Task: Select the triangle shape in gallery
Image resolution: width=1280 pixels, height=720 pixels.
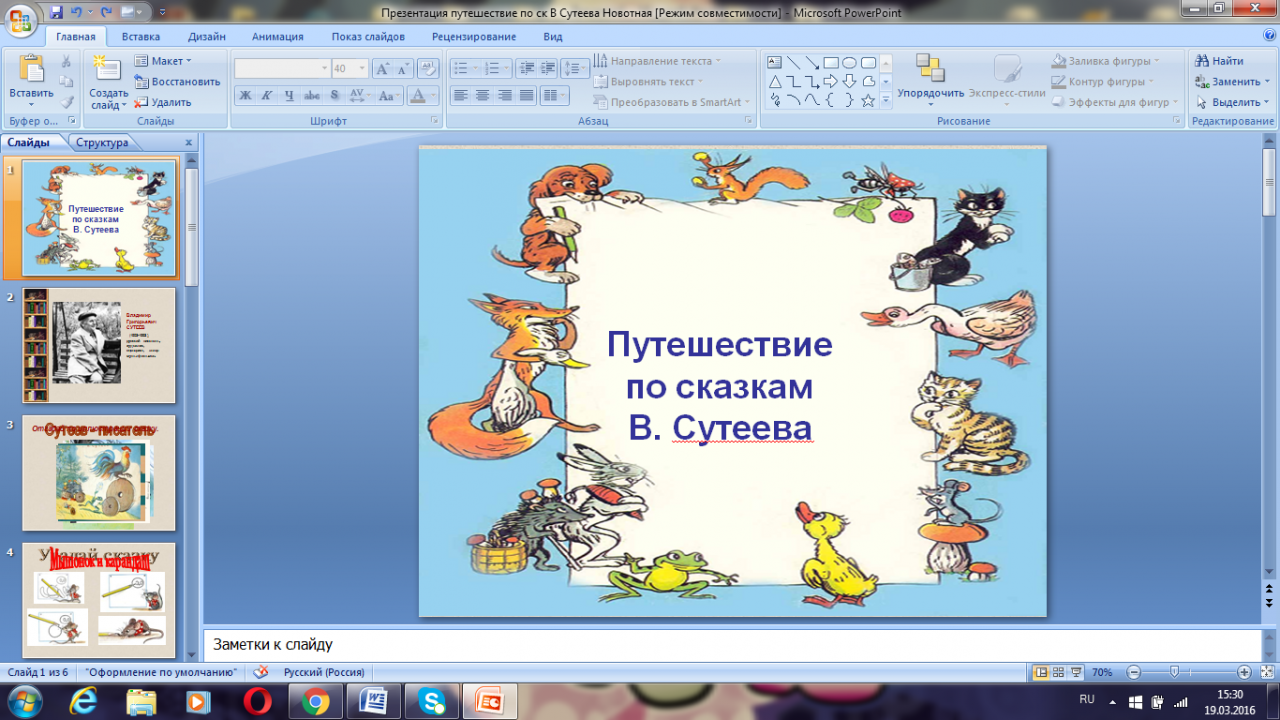Action: (774, 81)
